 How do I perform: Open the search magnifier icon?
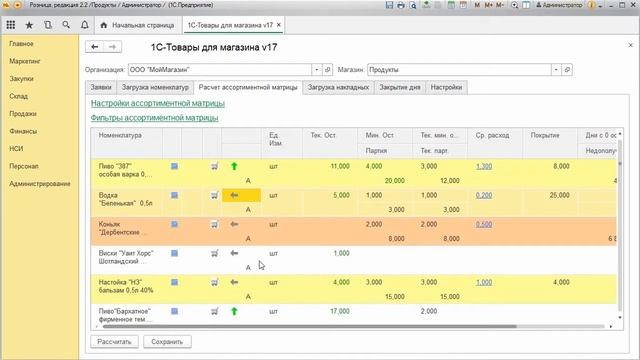click(66, 25)
